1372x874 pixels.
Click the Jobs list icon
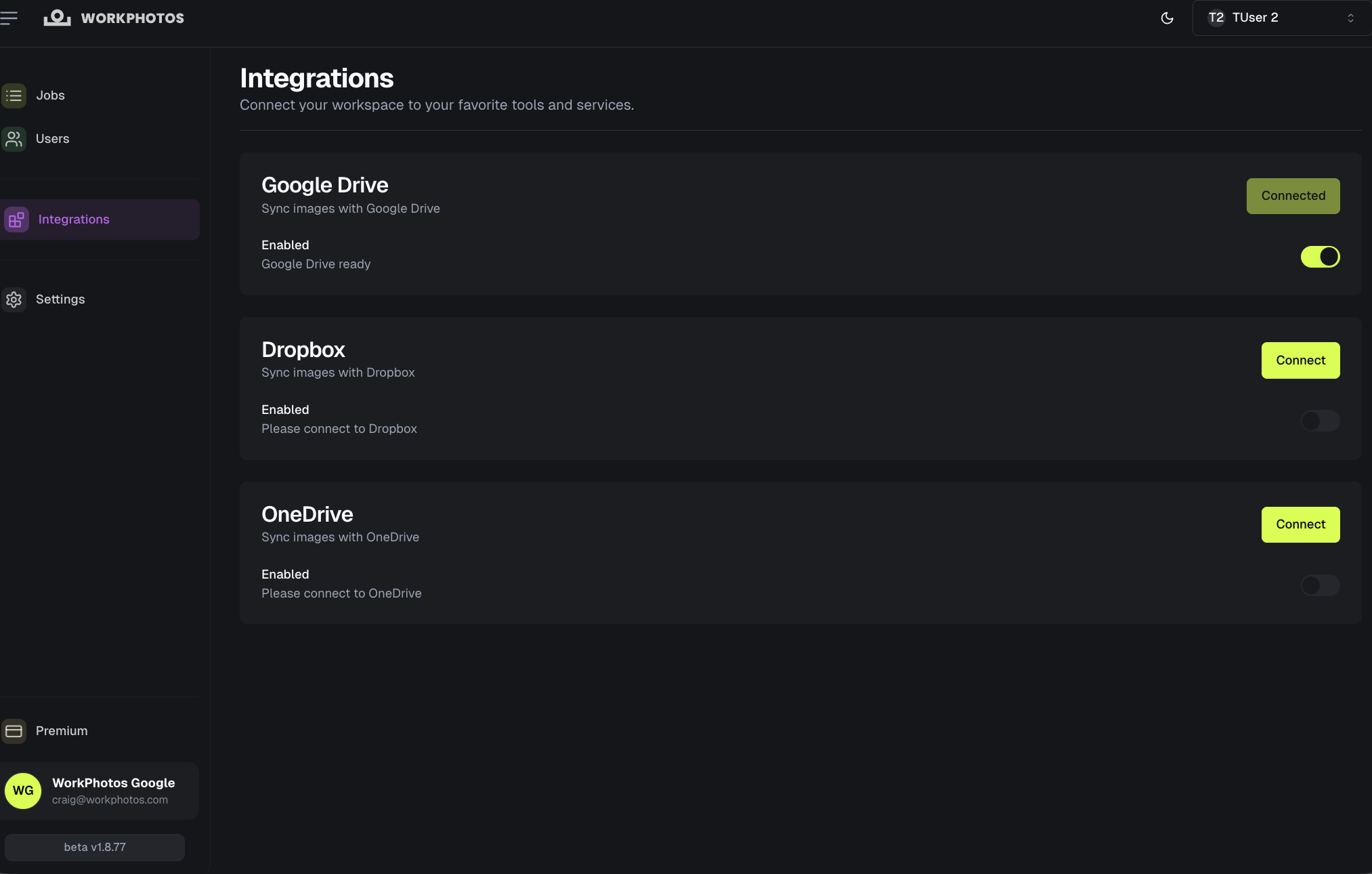coord(14,96)
